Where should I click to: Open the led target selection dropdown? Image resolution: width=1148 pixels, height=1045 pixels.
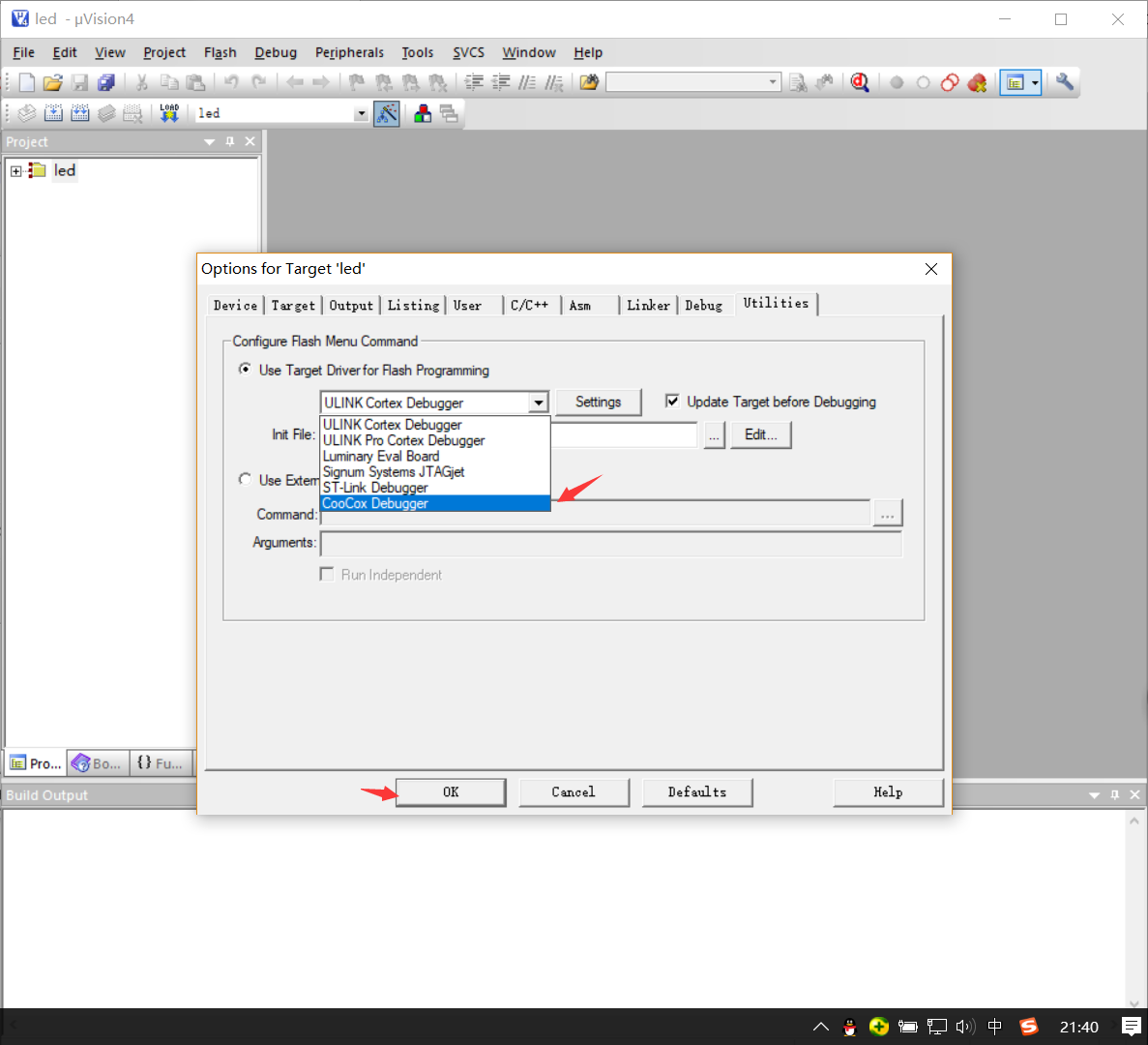click(x=361, y=113)
